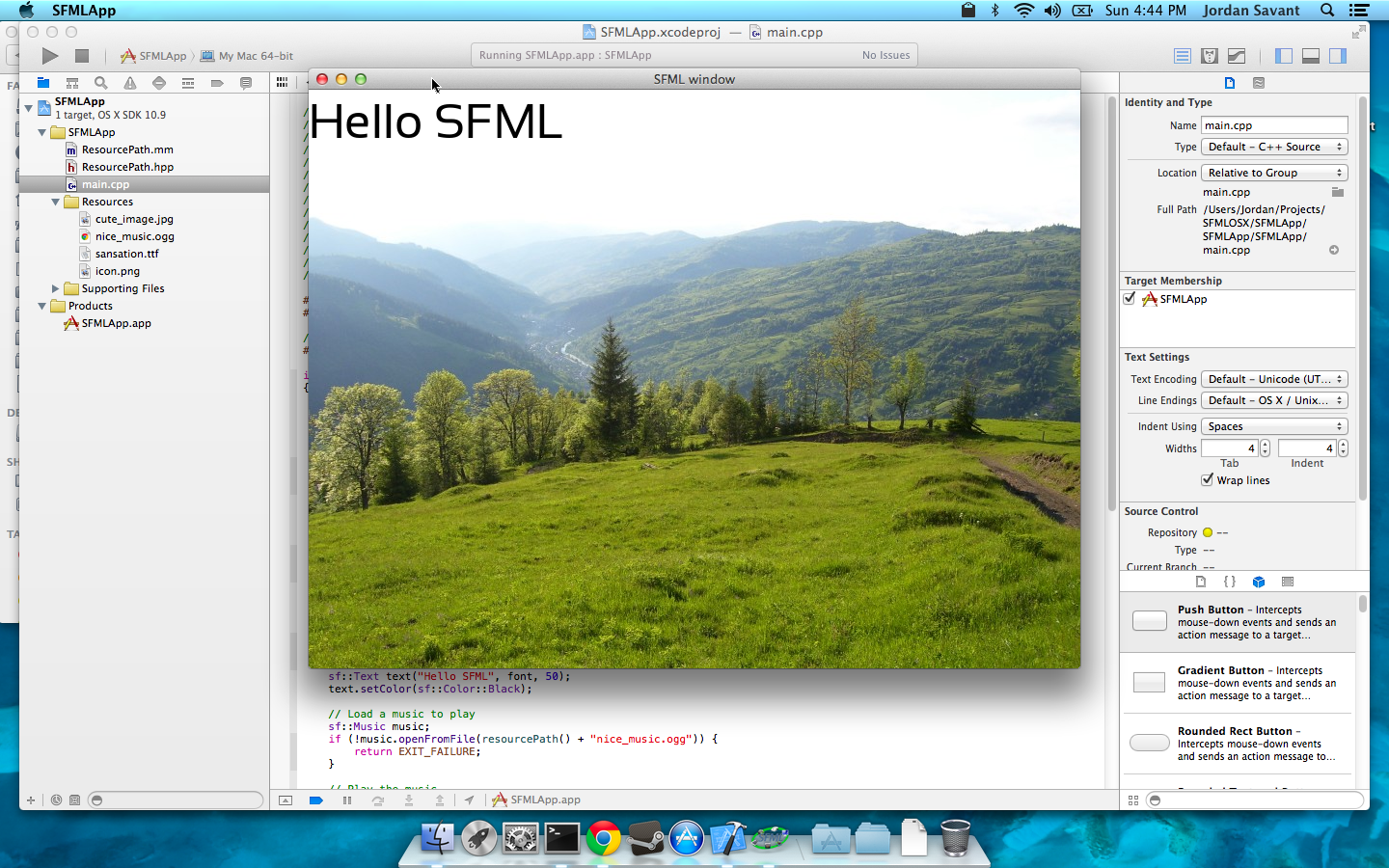Toggle the Utilities pane visibility

pos(1337,56)
